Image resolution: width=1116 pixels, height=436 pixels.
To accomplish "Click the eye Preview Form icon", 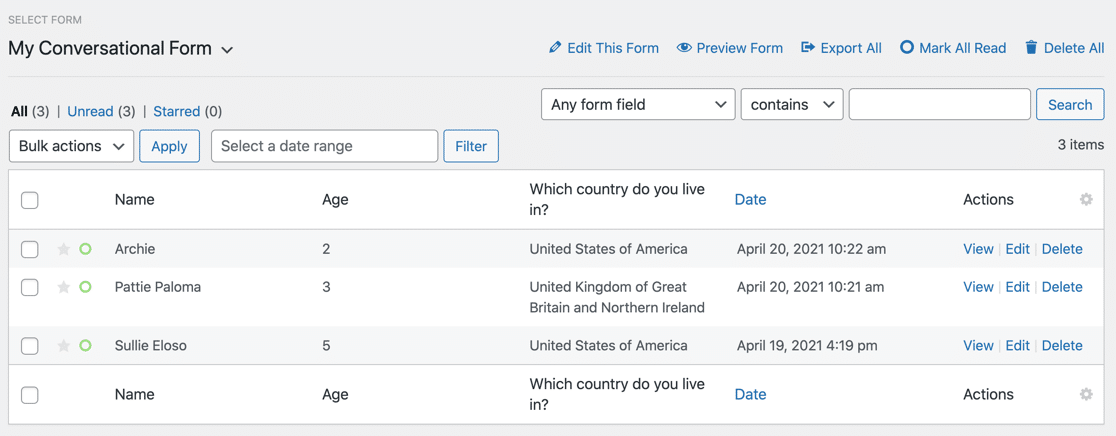I will pos(684,48).
